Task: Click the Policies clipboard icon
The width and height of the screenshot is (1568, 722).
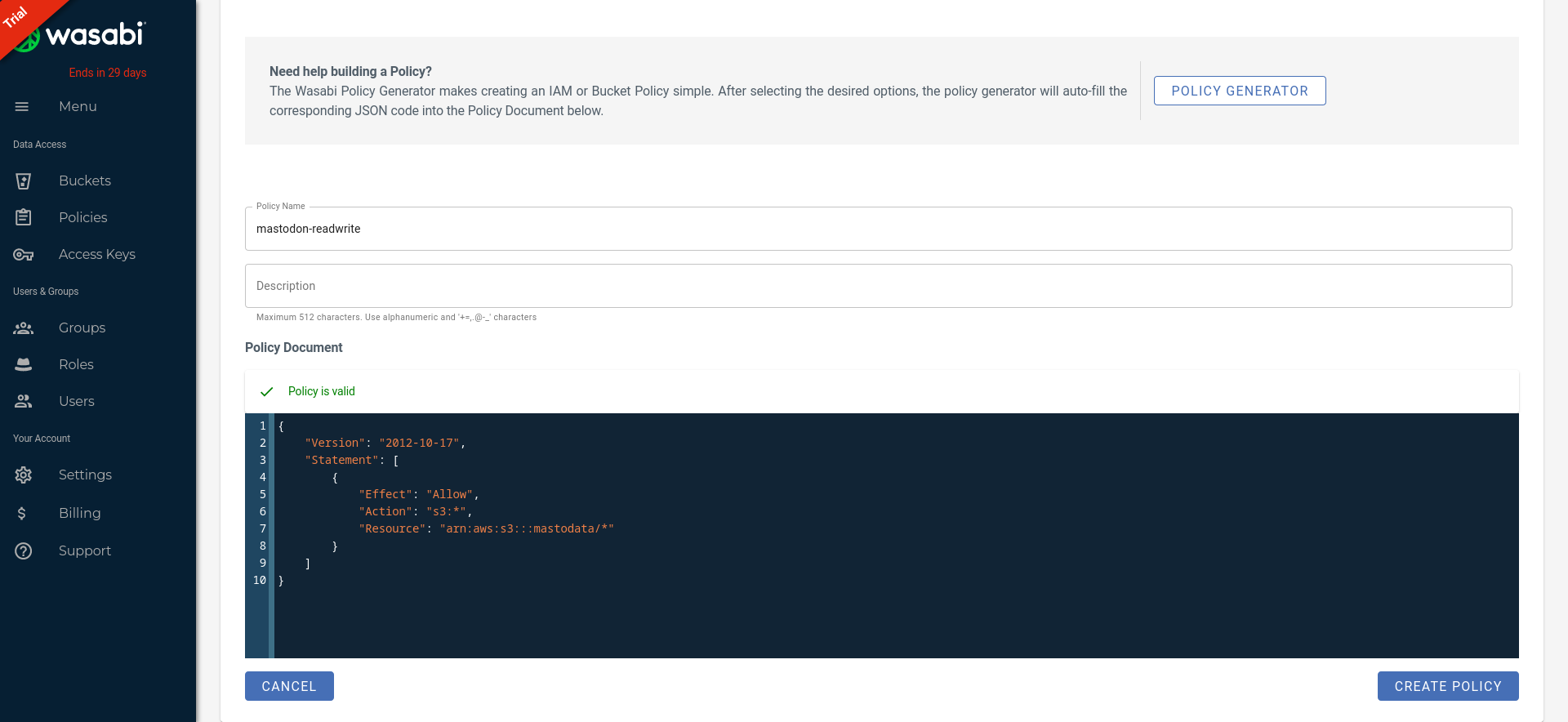Action: click(x=24, y=217)
